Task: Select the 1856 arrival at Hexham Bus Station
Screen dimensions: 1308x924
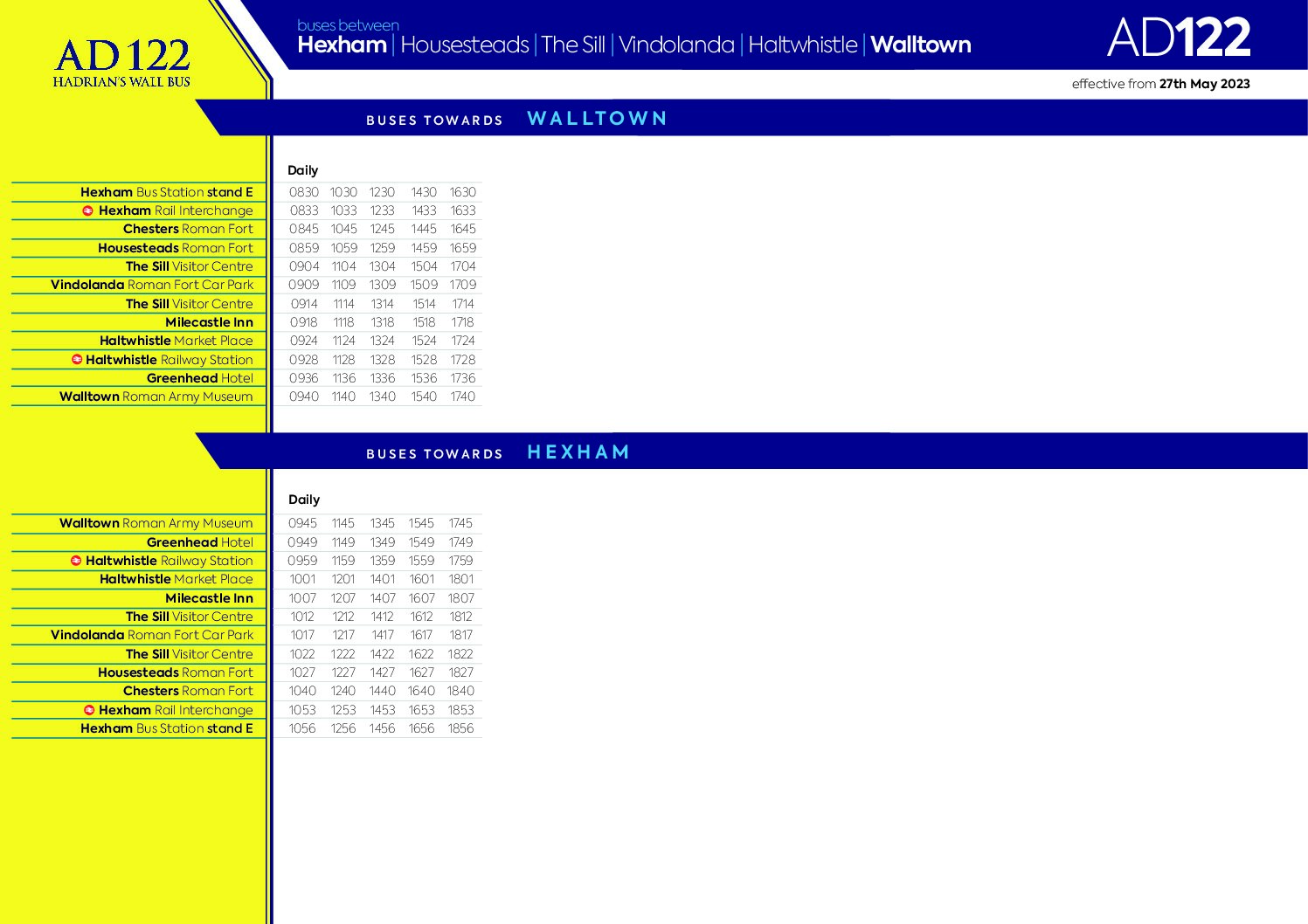Action: point(460,728)
